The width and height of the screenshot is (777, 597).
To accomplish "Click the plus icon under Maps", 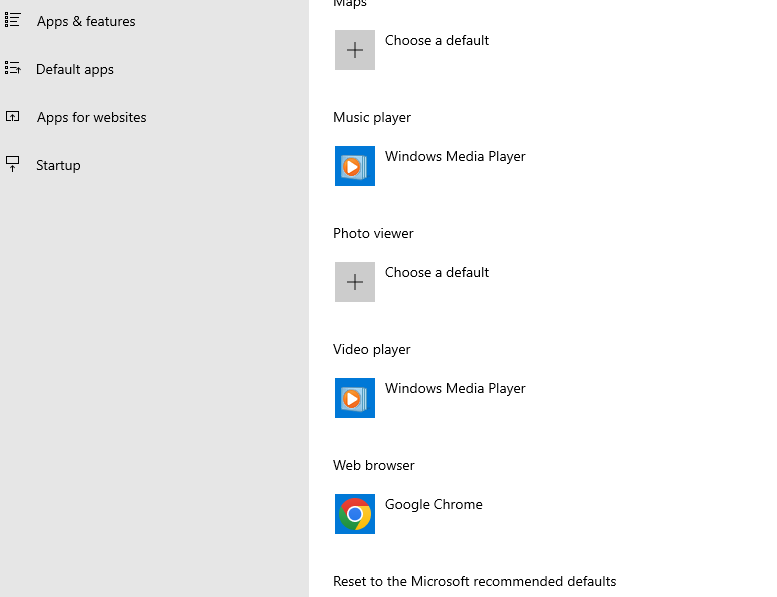I will (355, 50).
